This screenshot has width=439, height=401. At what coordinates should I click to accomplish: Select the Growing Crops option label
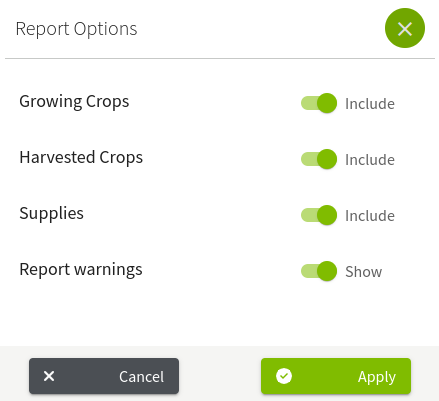(x=74, y=102)
